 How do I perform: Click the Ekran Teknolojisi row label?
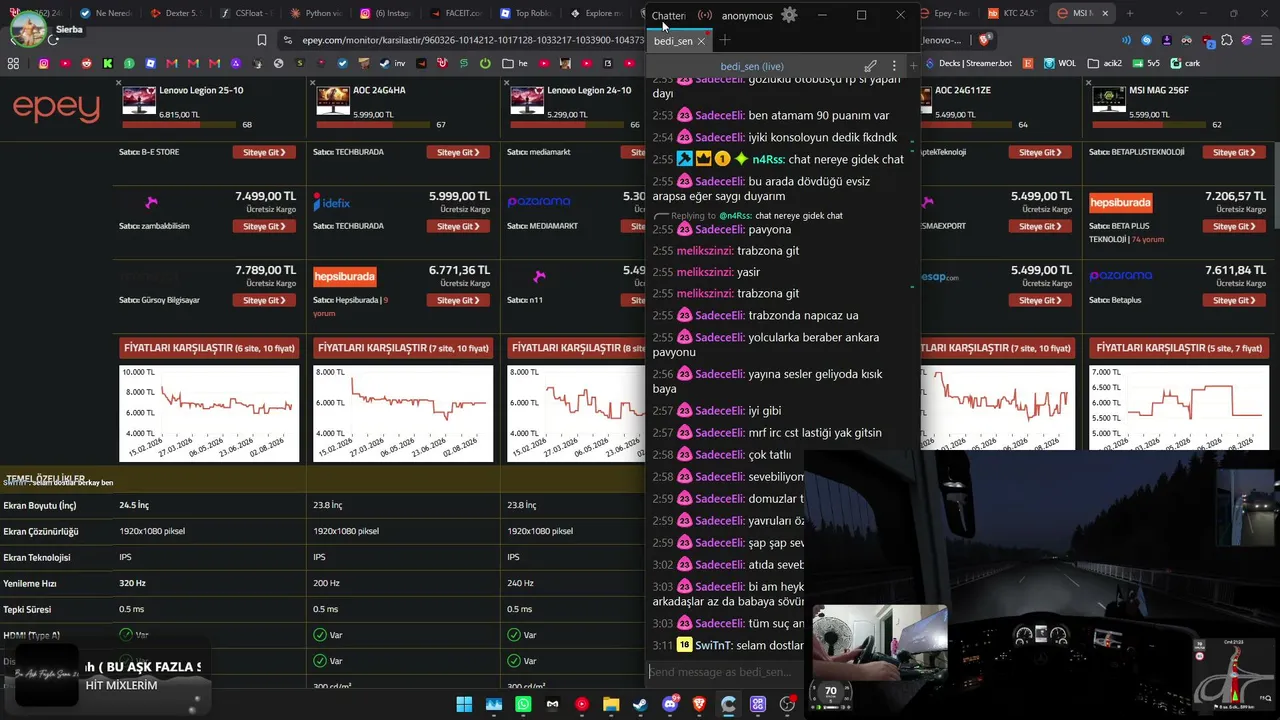pos(37,557)
